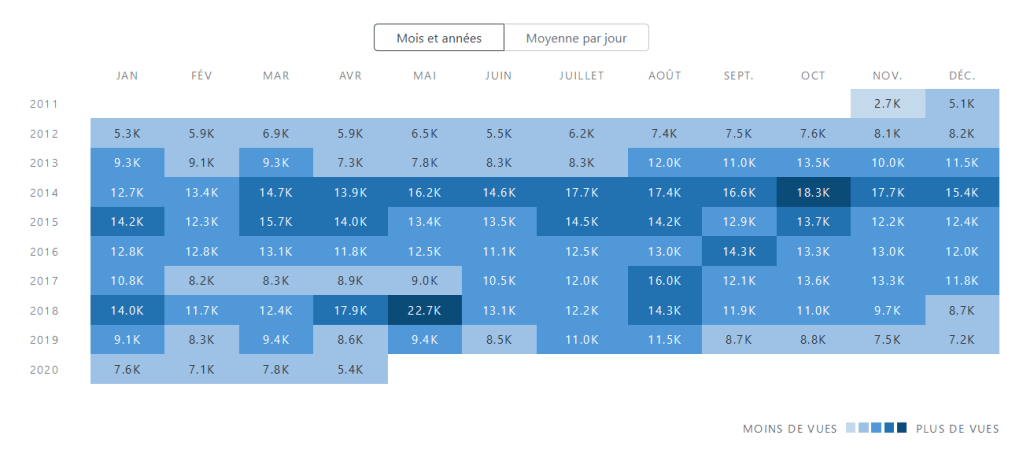1023x461 pixels.
Task: Click the 5.3K cell for January 2012
Action: point(127,133)
